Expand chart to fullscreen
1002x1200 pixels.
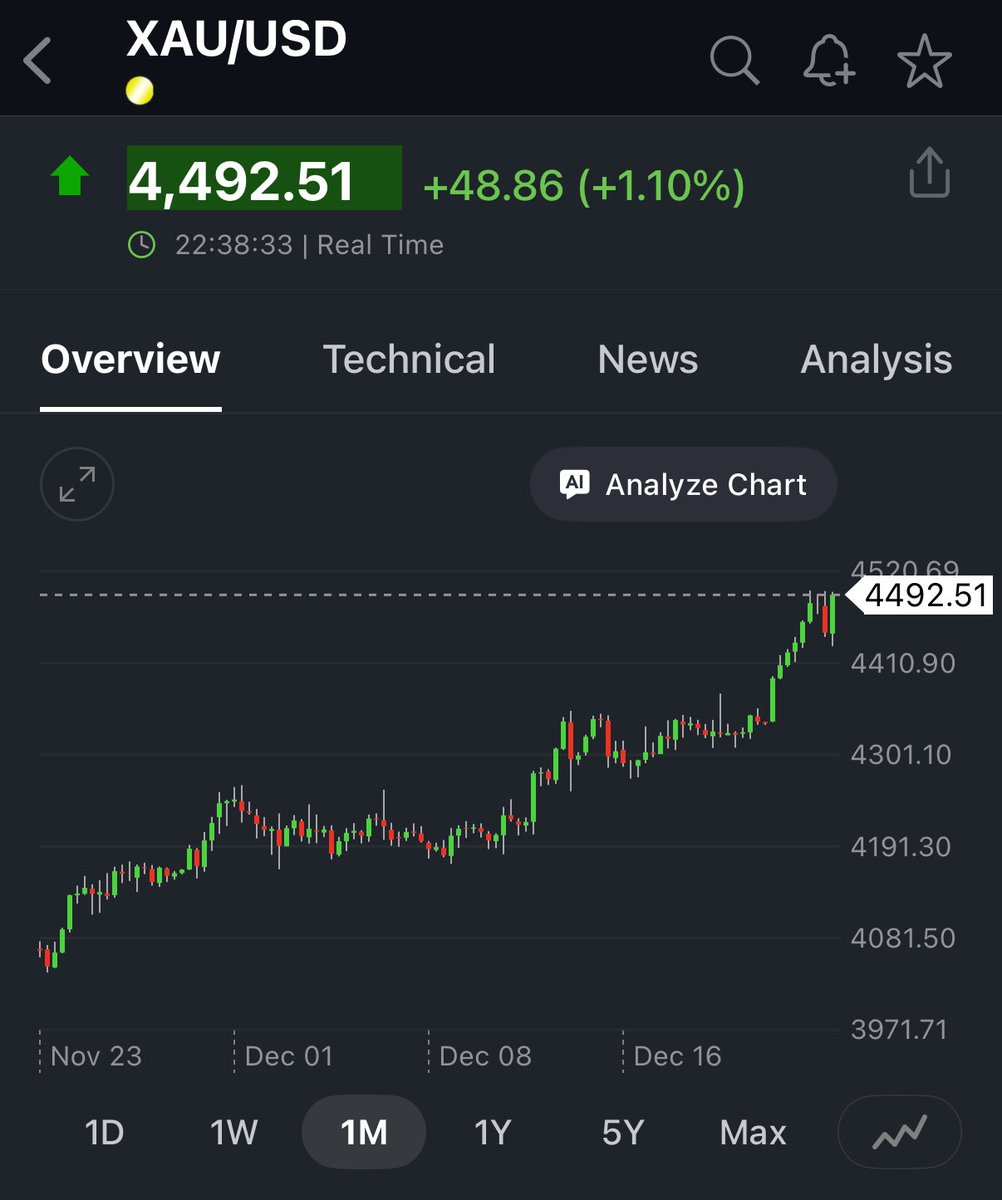click(x=77, y=485)
